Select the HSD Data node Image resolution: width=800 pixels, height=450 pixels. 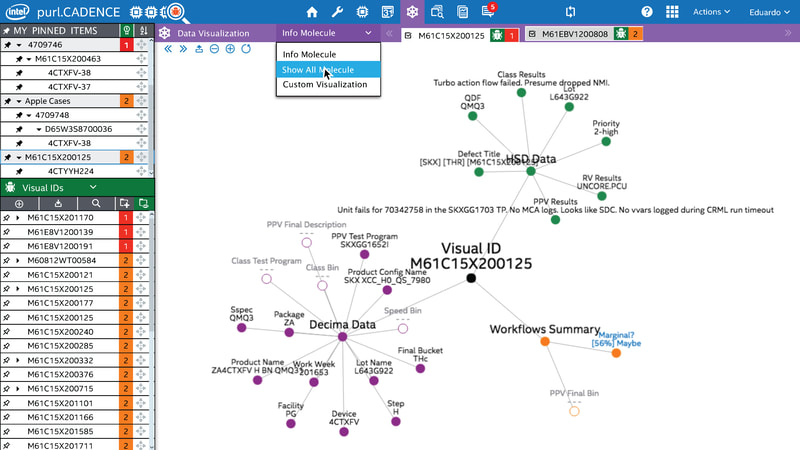click(x=531, y=171)
